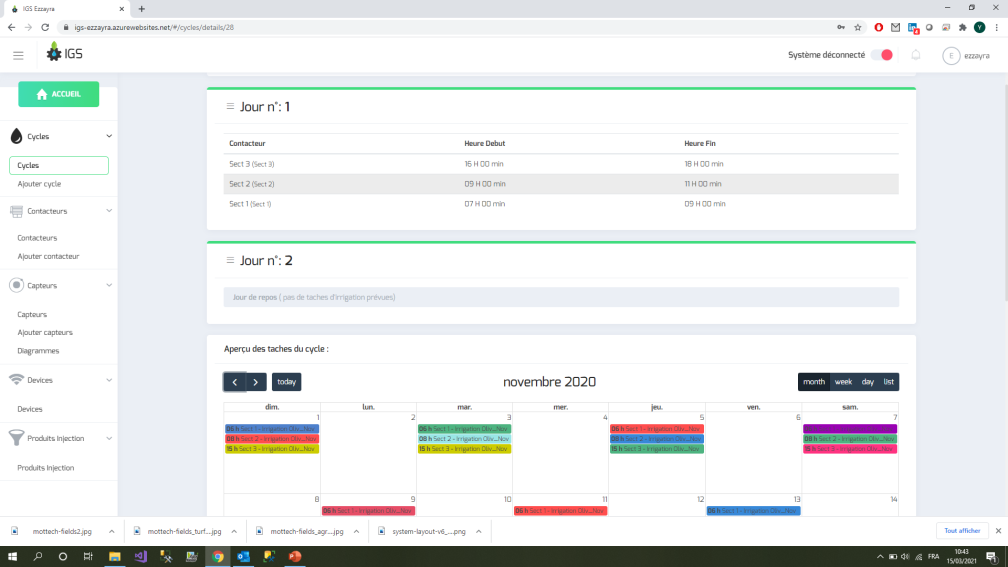Open the ezzayra user avatar

coord(951,56)
